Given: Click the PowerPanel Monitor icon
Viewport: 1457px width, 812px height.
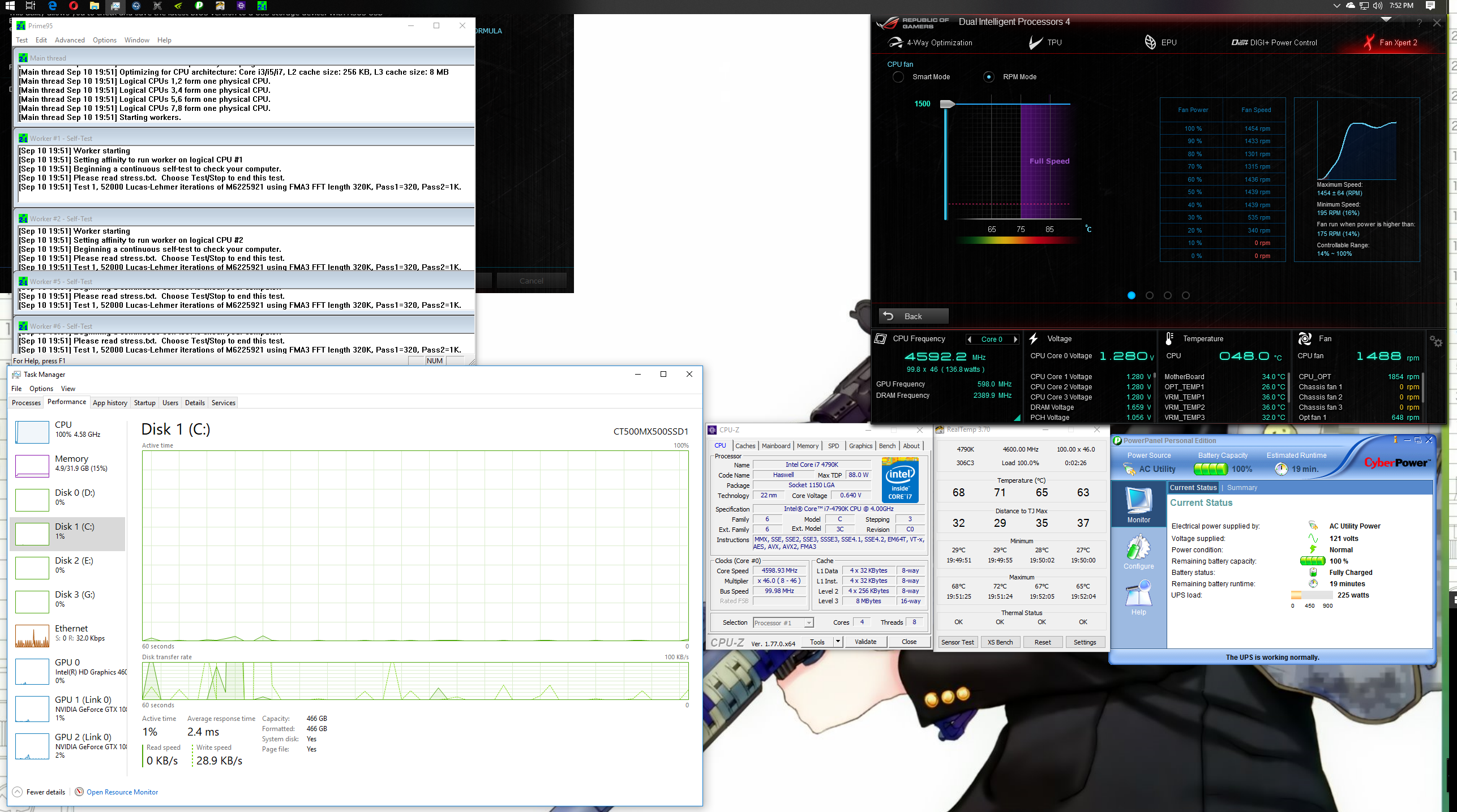Looking at the screenshot, I should 1138,504.
